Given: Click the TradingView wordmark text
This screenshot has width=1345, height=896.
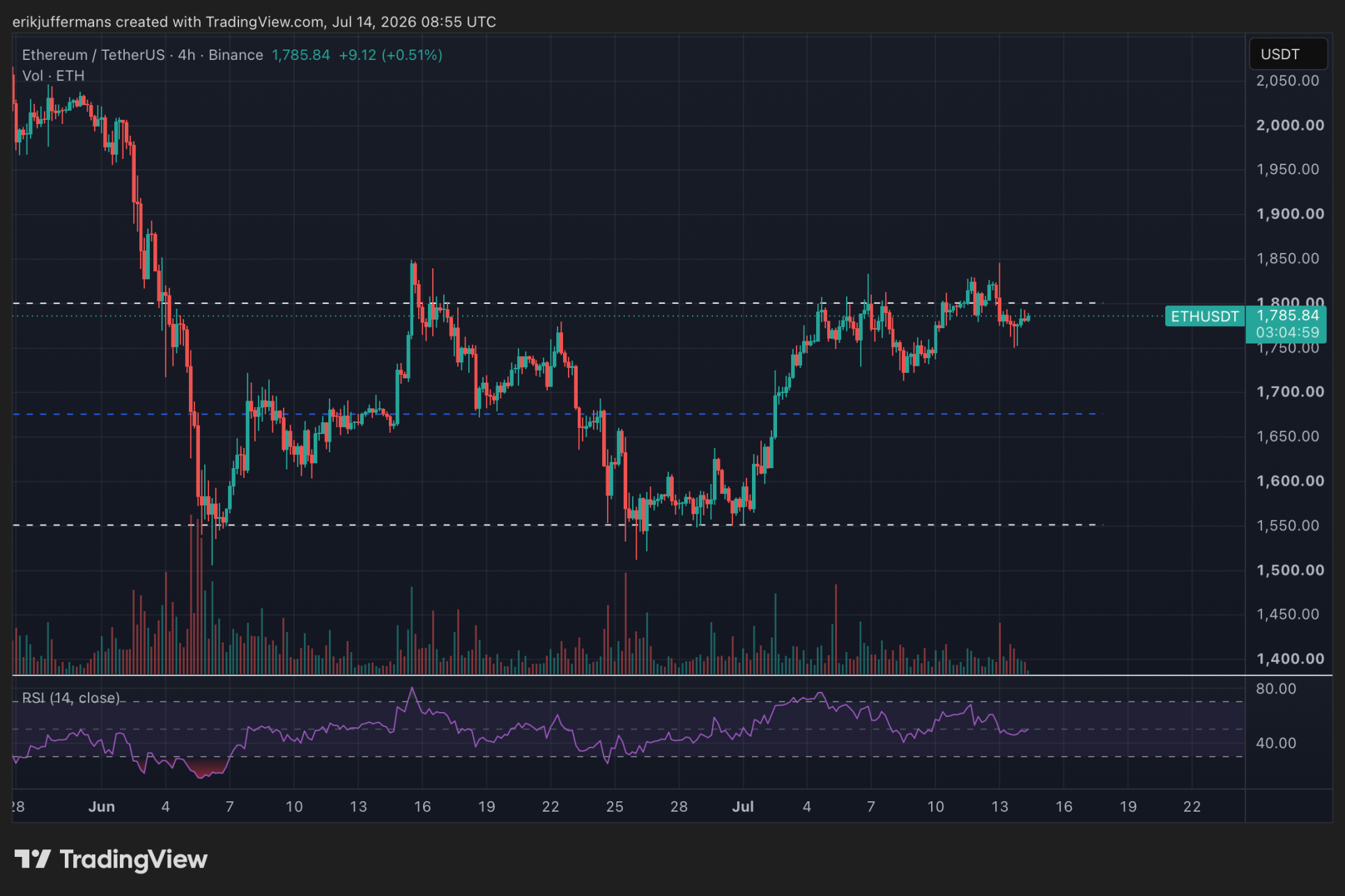Looking at the screenshot, I should pyautogui.click(x=134, y=860).
